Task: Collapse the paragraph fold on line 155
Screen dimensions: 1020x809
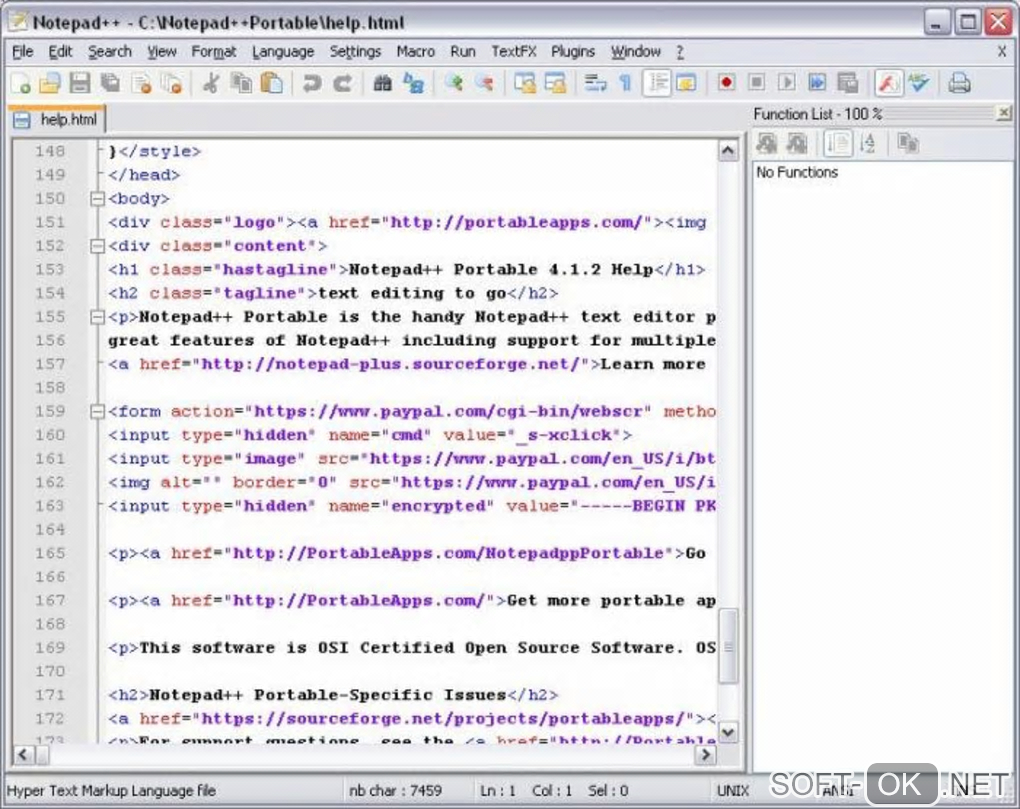Action: point(97,317)
